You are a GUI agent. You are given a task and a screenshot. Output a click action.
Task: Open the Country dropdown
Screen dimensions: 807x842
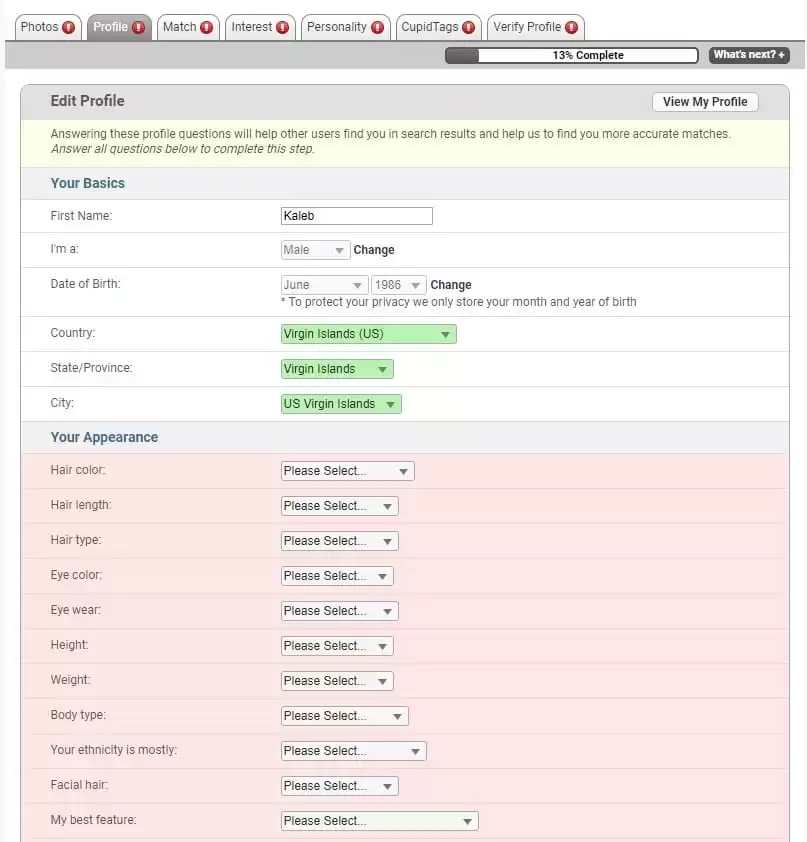click(368, 334)
